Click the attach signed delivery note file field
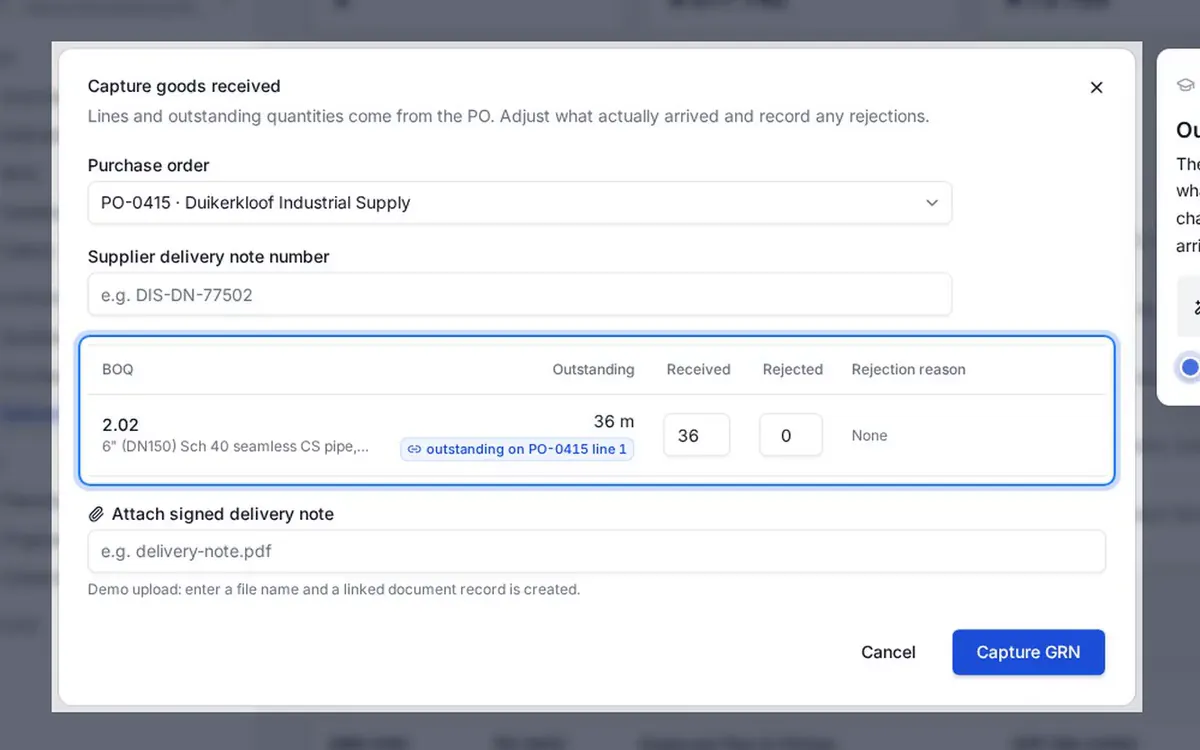The image size is (1200, 750). point(597,551)
